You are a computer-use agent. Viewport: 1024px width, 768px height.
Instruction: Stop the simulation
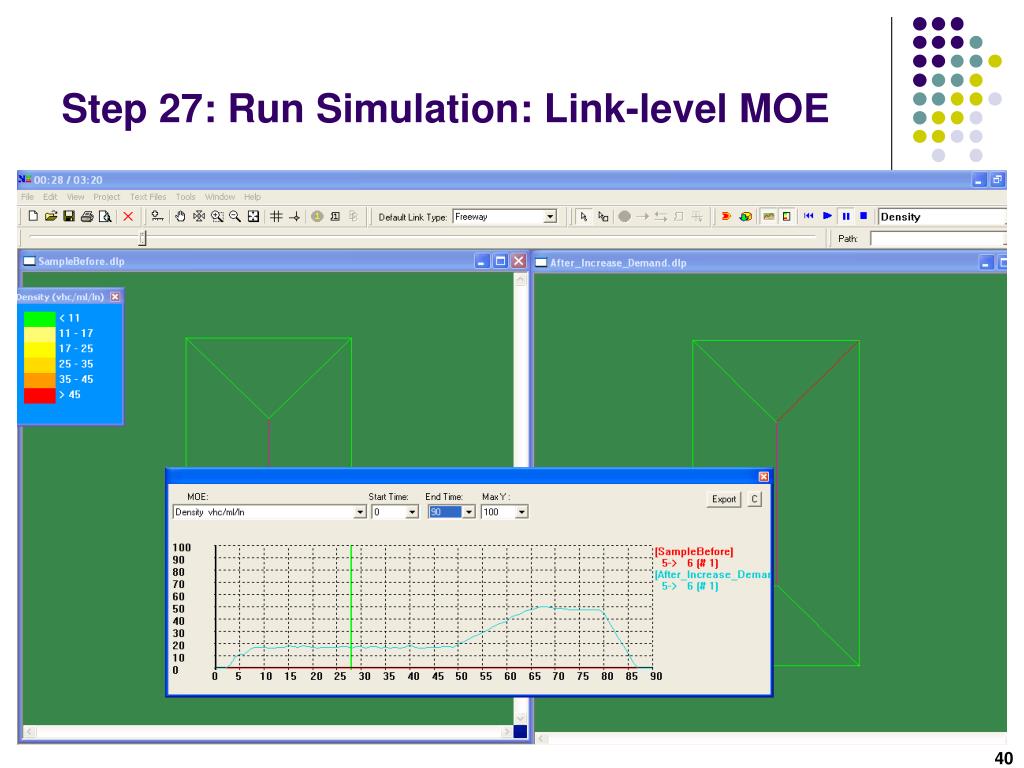(863, 216)
